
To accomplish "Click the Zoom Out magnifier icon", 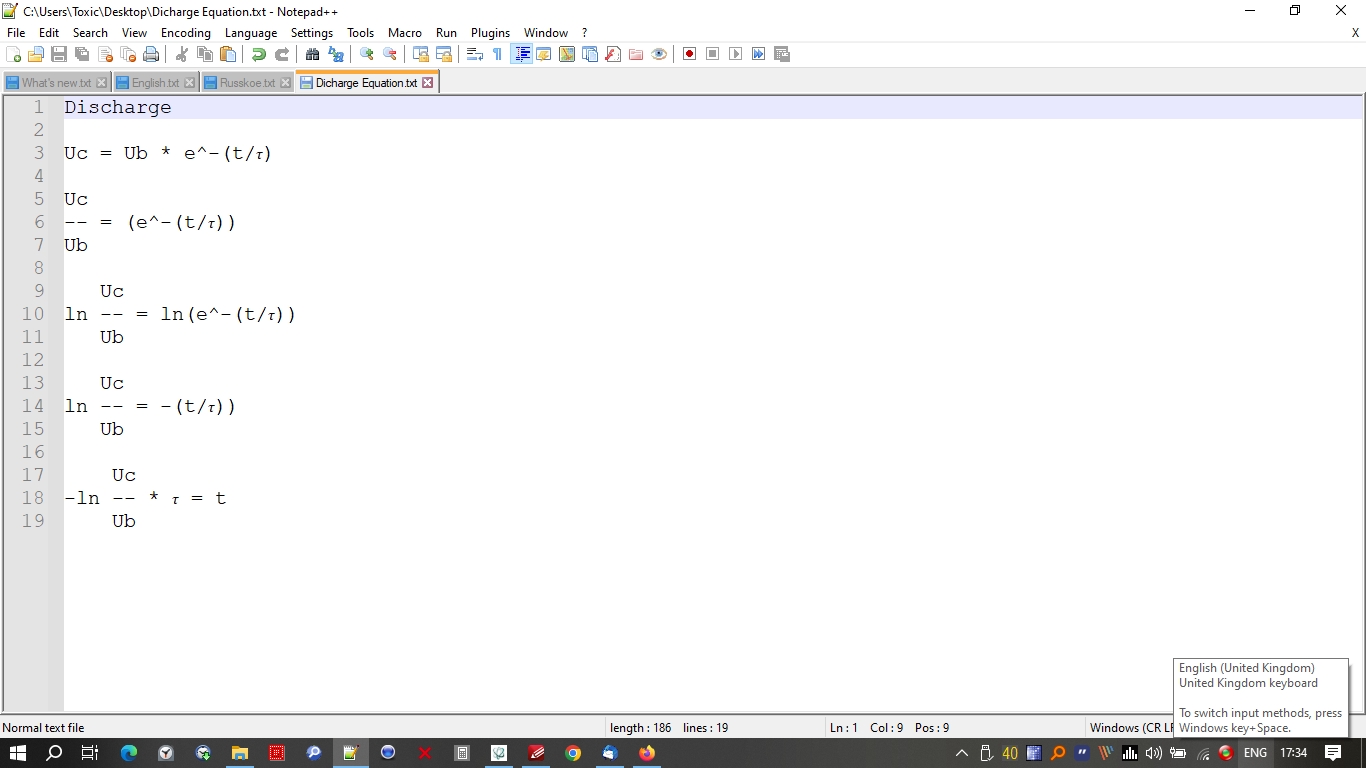I will click(390, 54).
